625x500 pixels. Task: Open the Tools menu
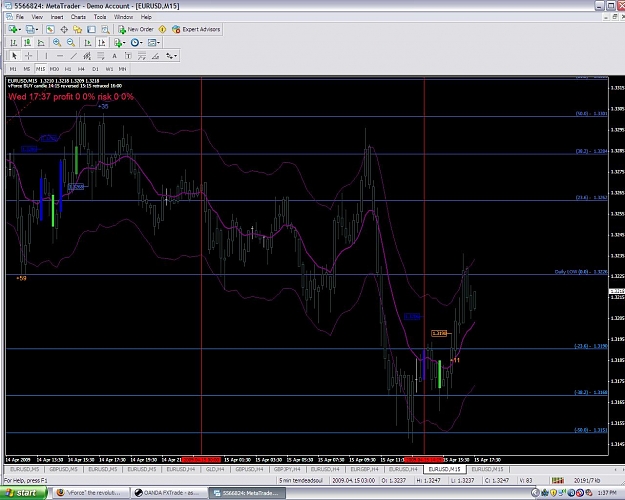click(x=100, y=17)
